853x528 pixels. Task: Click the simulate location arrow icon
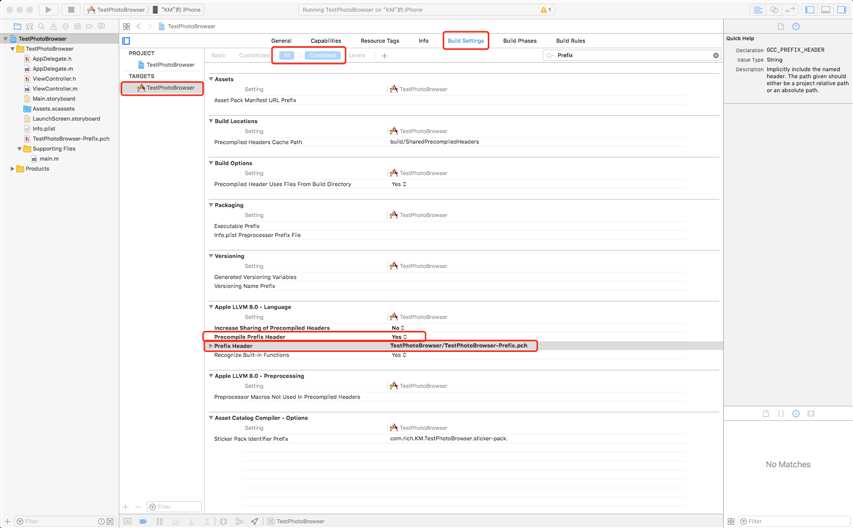coord(255,521)
